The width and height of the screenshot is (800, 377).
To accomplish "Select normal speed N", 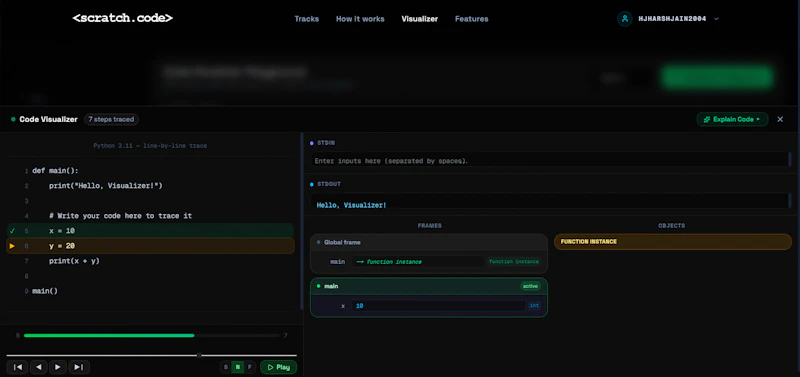I will point(238,367).
